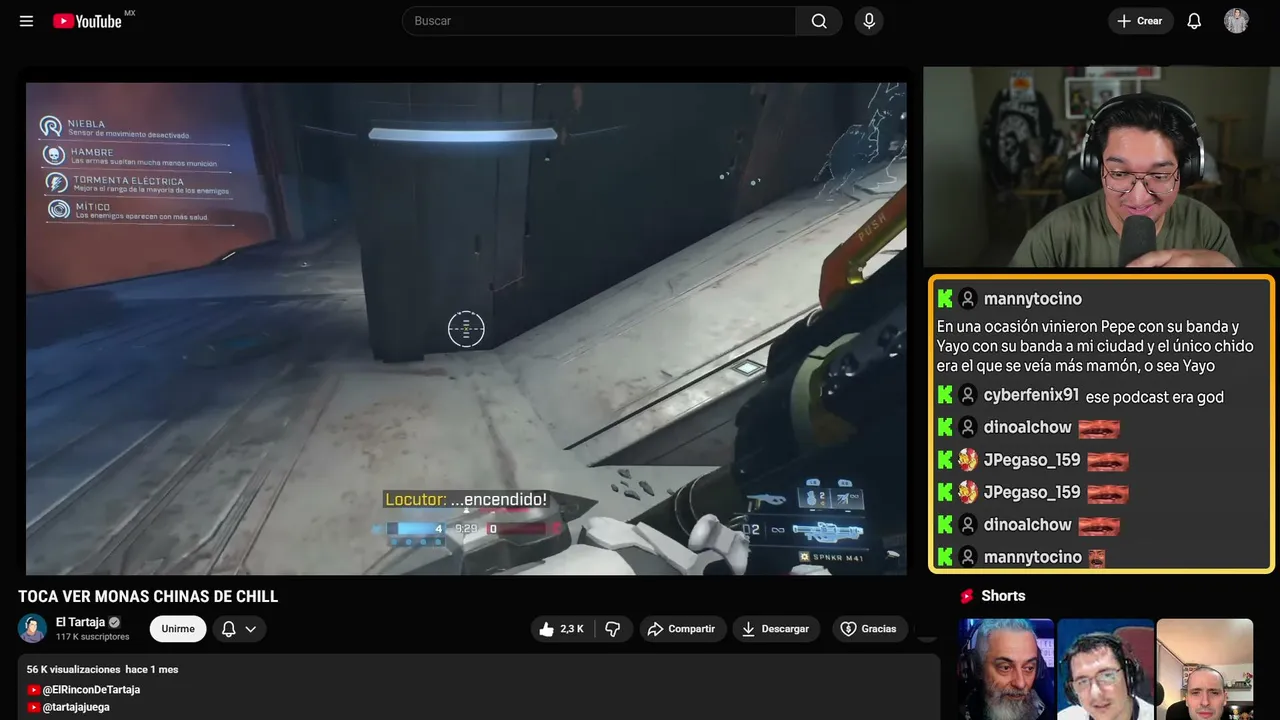The image size is (1280, 720).
Task: Dislike this video
Action: click(x=613, y=629)
